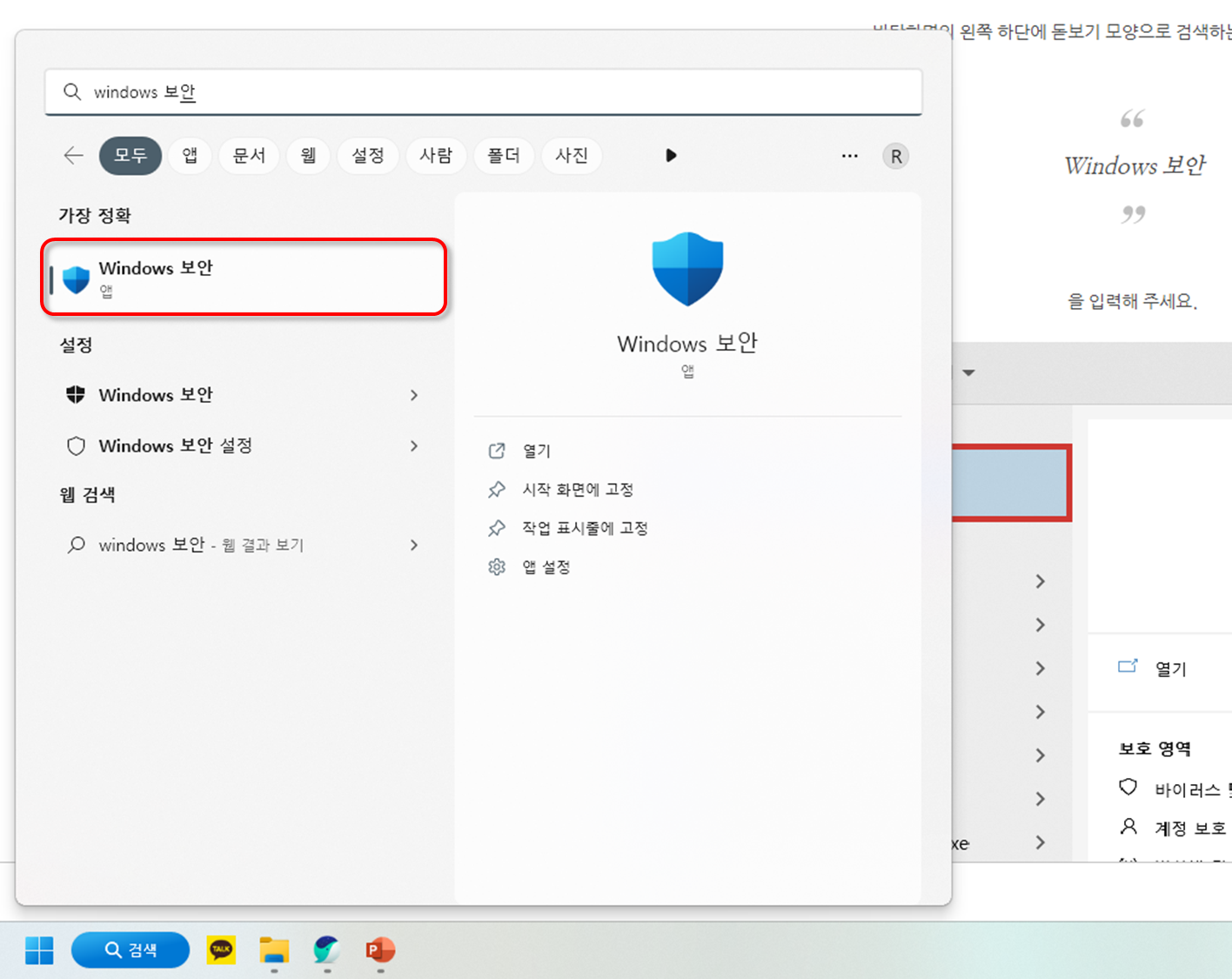This screenshot has height=979, width=1232.
Task: Click the large Windows 보안 shield logo
Action: (687, 269)
